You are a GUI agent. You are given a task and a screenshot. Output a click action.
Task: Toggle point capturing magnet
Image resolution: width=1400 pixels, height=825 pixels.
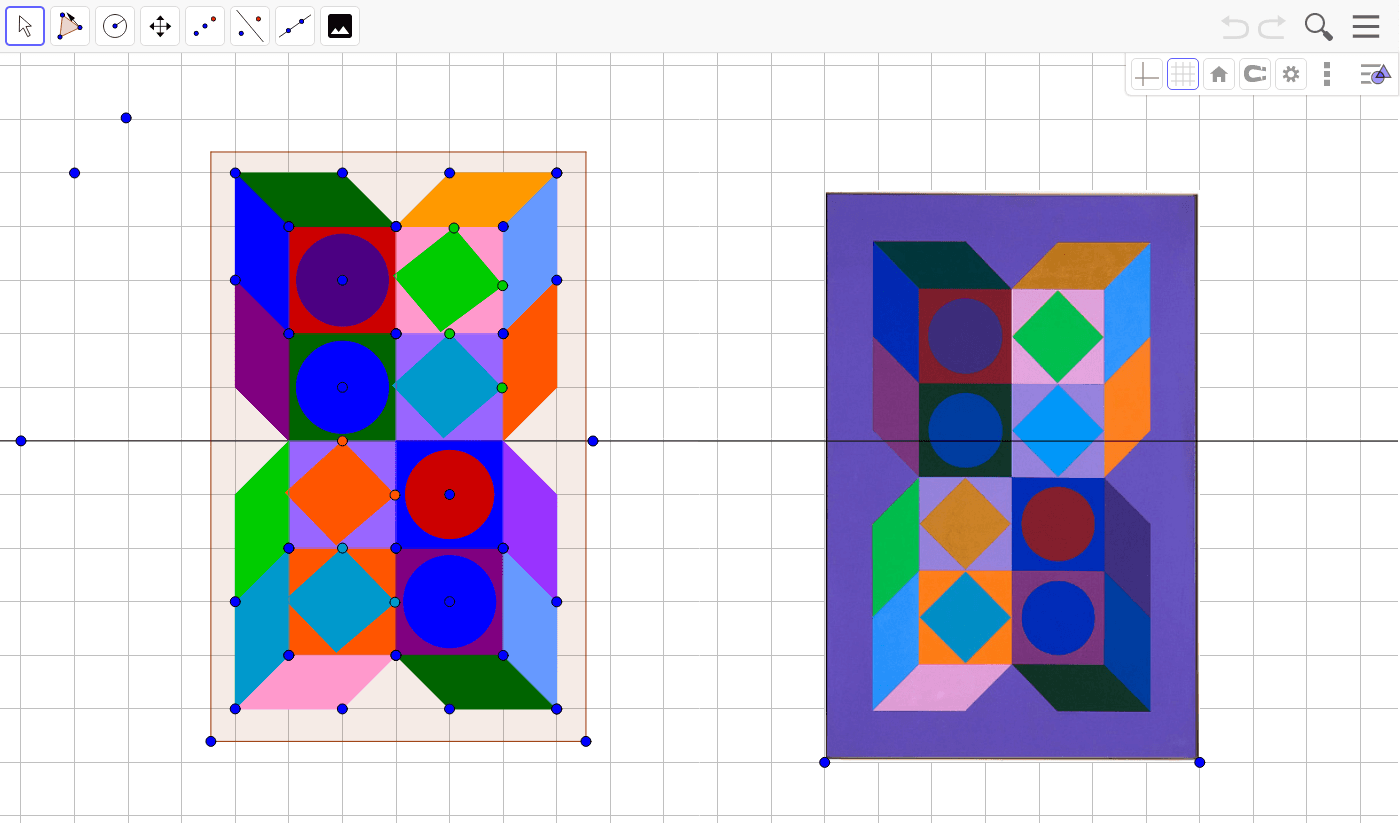[1255, 74]
